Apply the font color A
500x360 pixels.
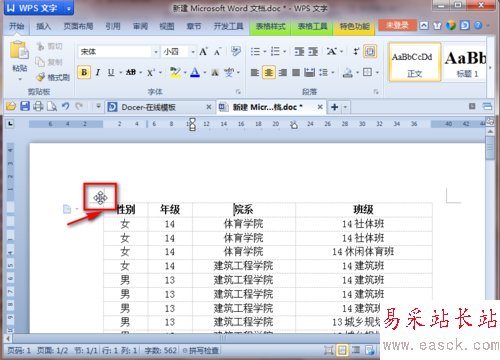(195, 72)
